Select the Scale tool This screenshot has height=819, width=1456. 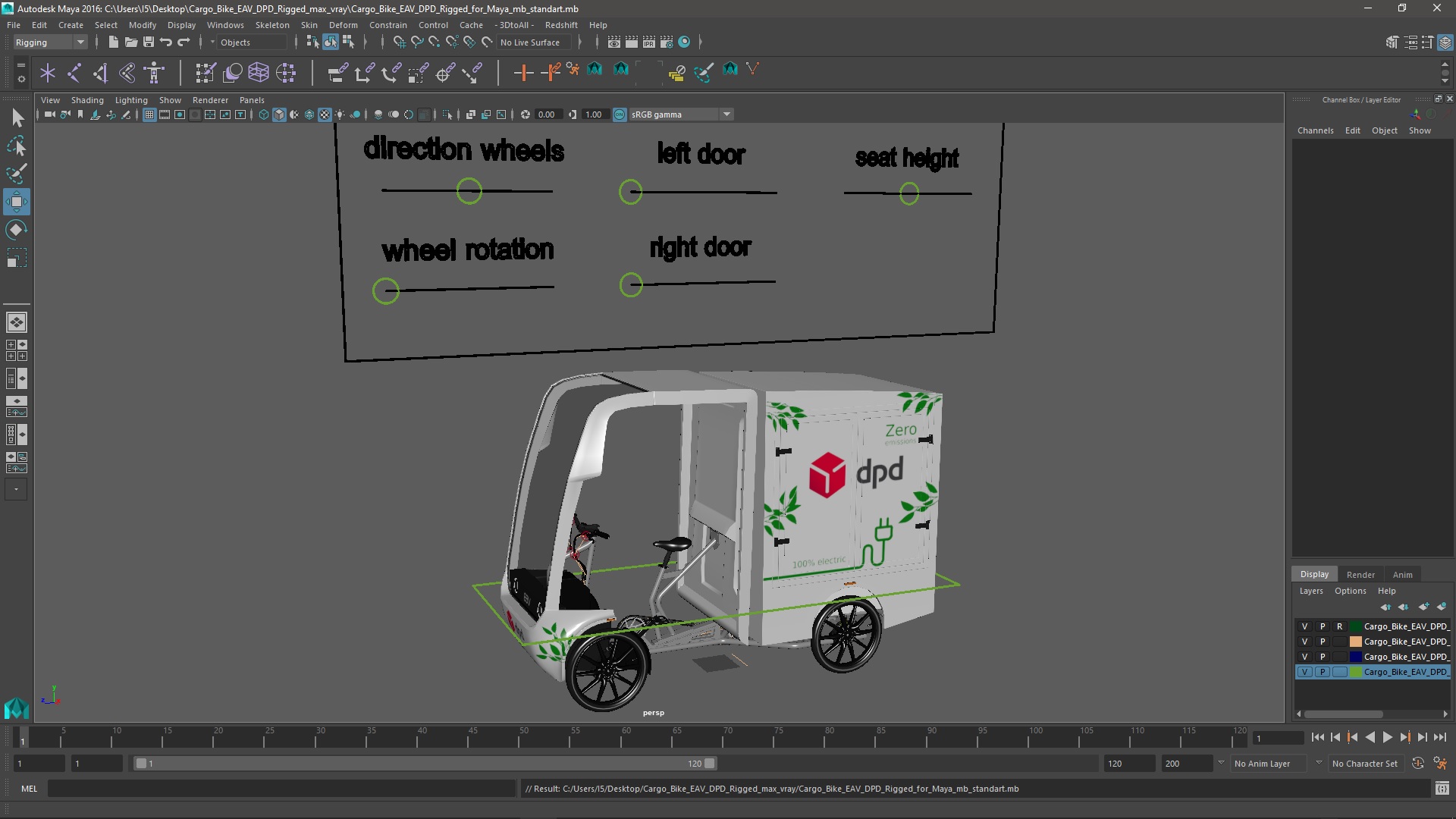pyautogui.click(x=17, y=258)
